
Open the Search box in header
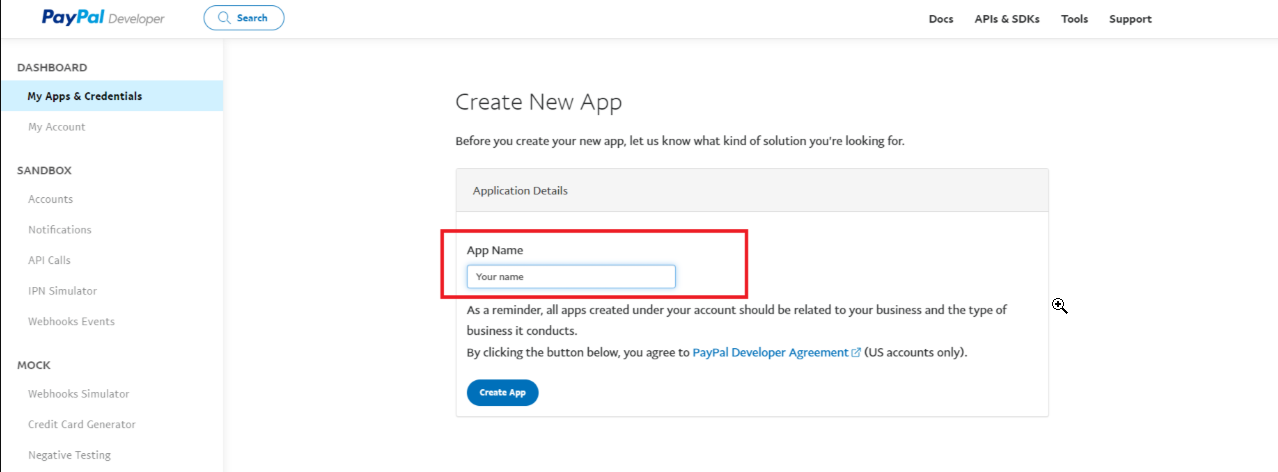[244, 18]
